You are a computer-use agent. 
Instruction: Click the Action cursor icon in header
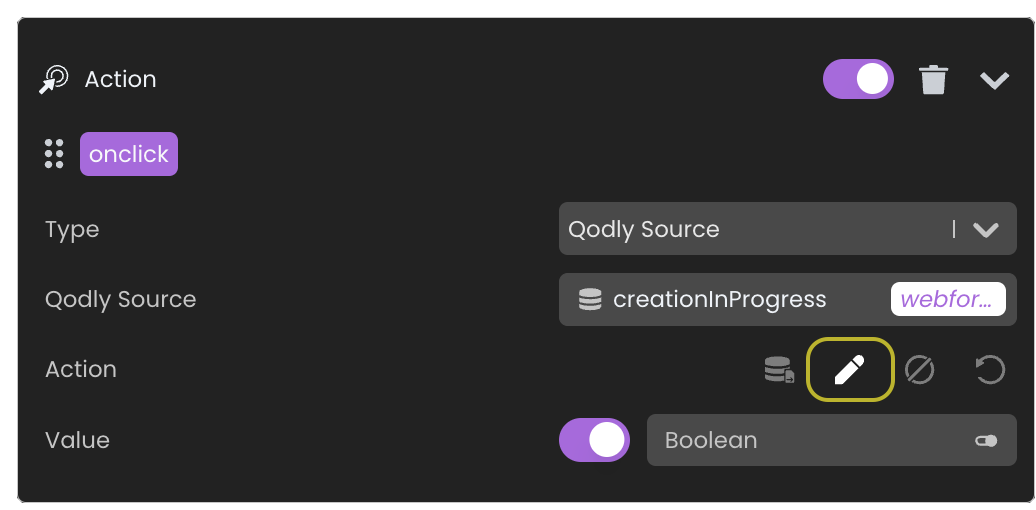coord(53,80)
